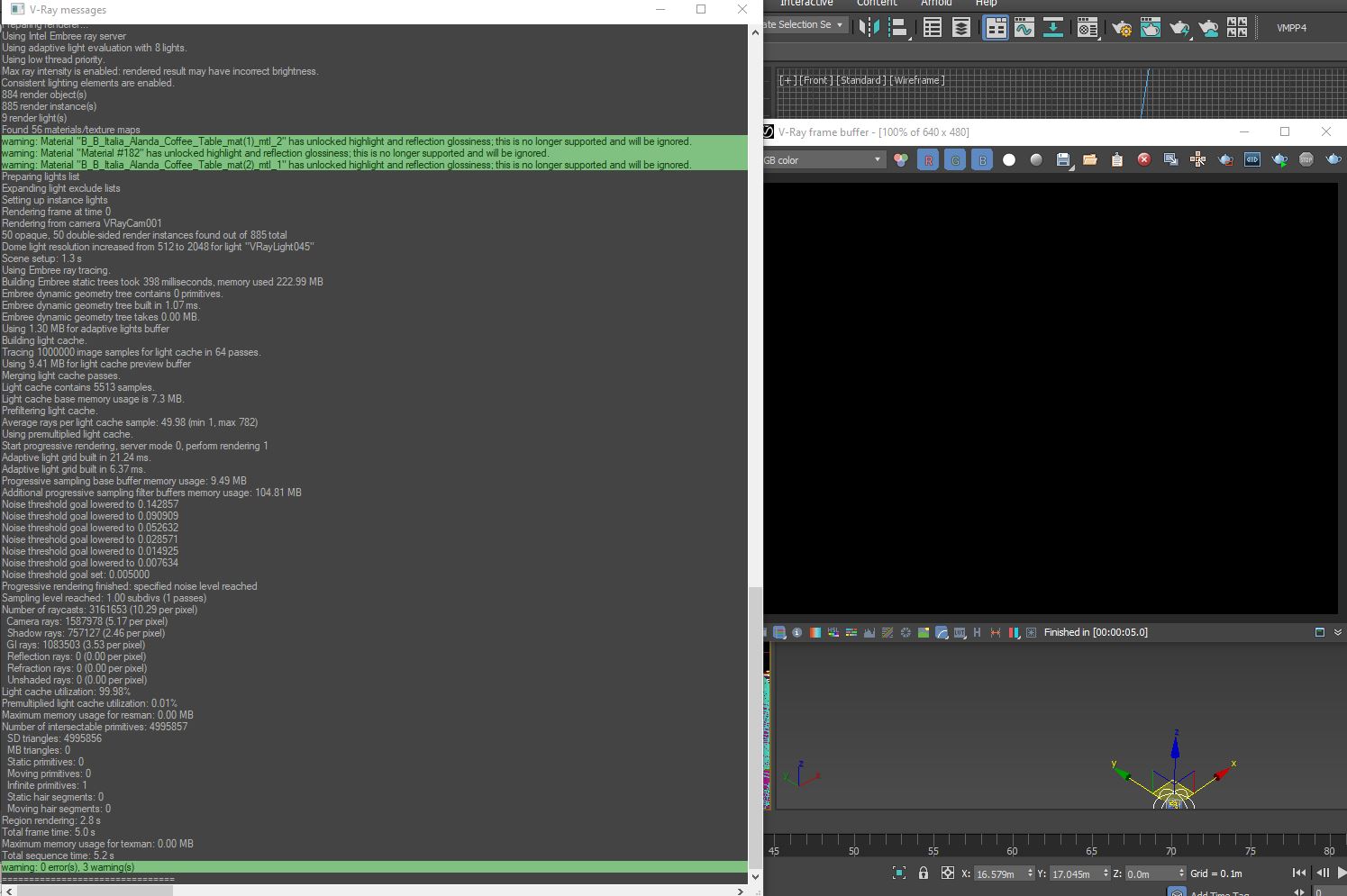Image resolution: width=1347 pixels, height=896 pixels.
Task: Toggle the red channel in frame buffer
Action: pos(928,160)
